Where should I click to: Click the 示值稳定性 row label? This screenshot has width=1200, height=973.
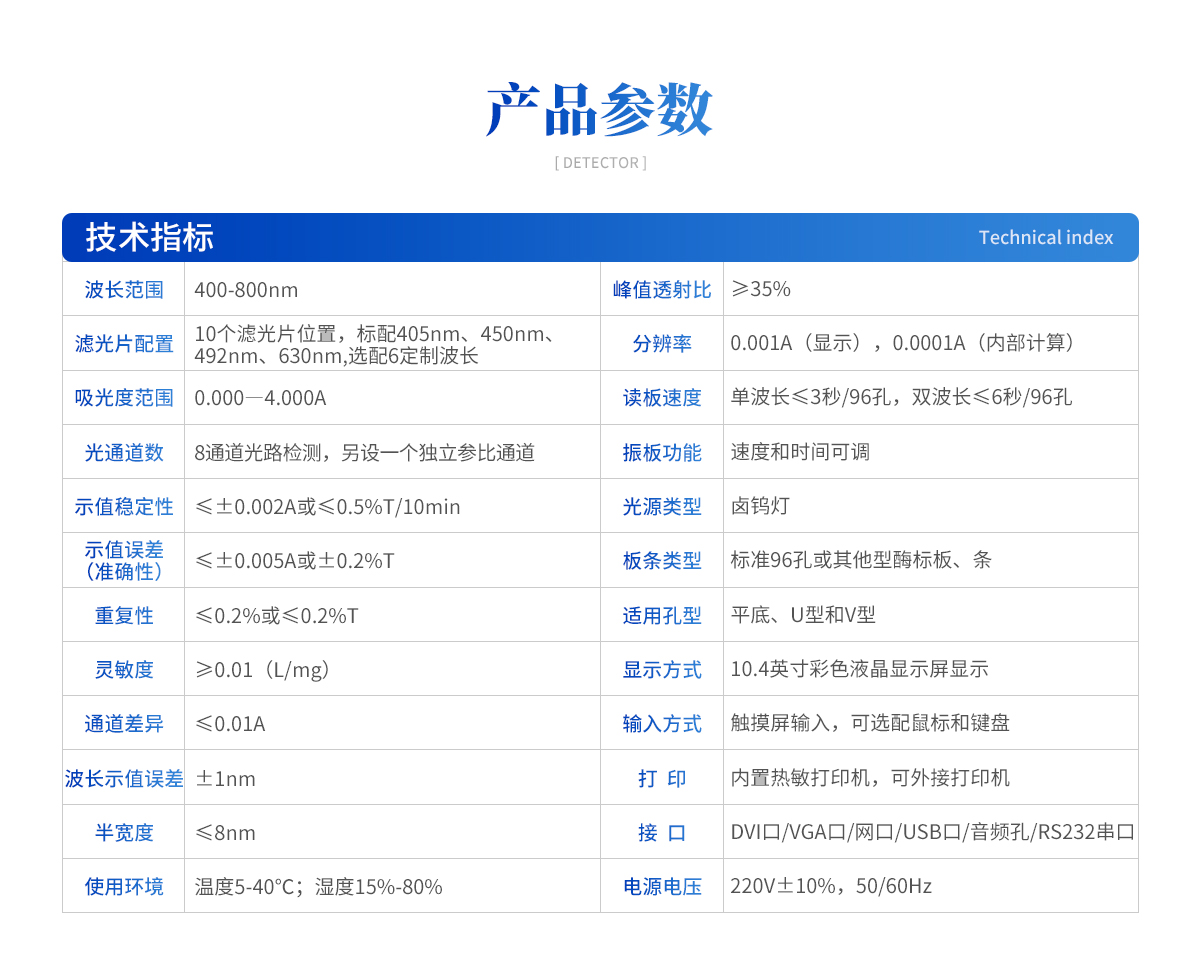click(x=124, y=507)
